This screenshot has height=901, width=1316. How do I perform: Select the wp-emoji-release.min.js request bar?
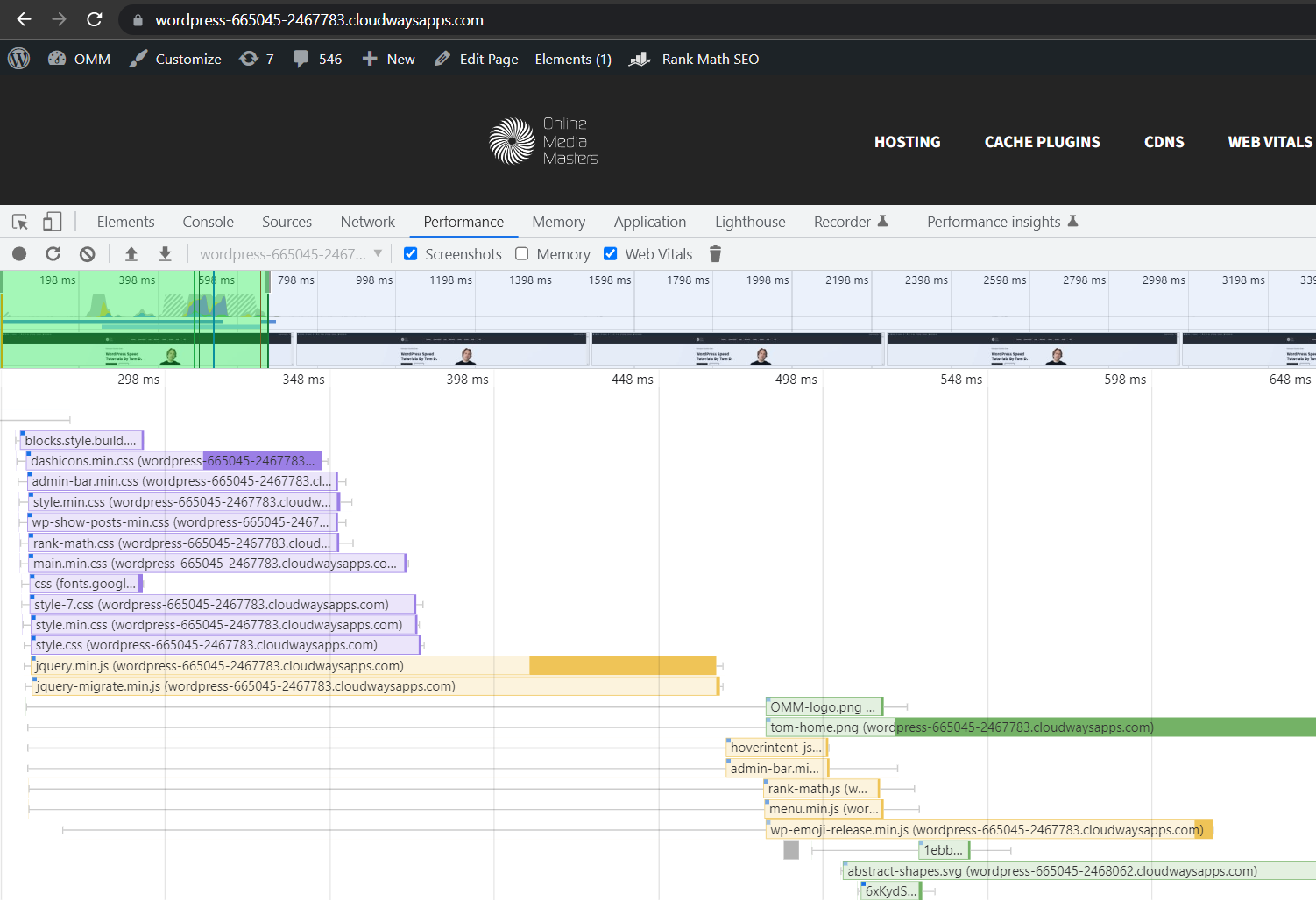tap(989, 830)
